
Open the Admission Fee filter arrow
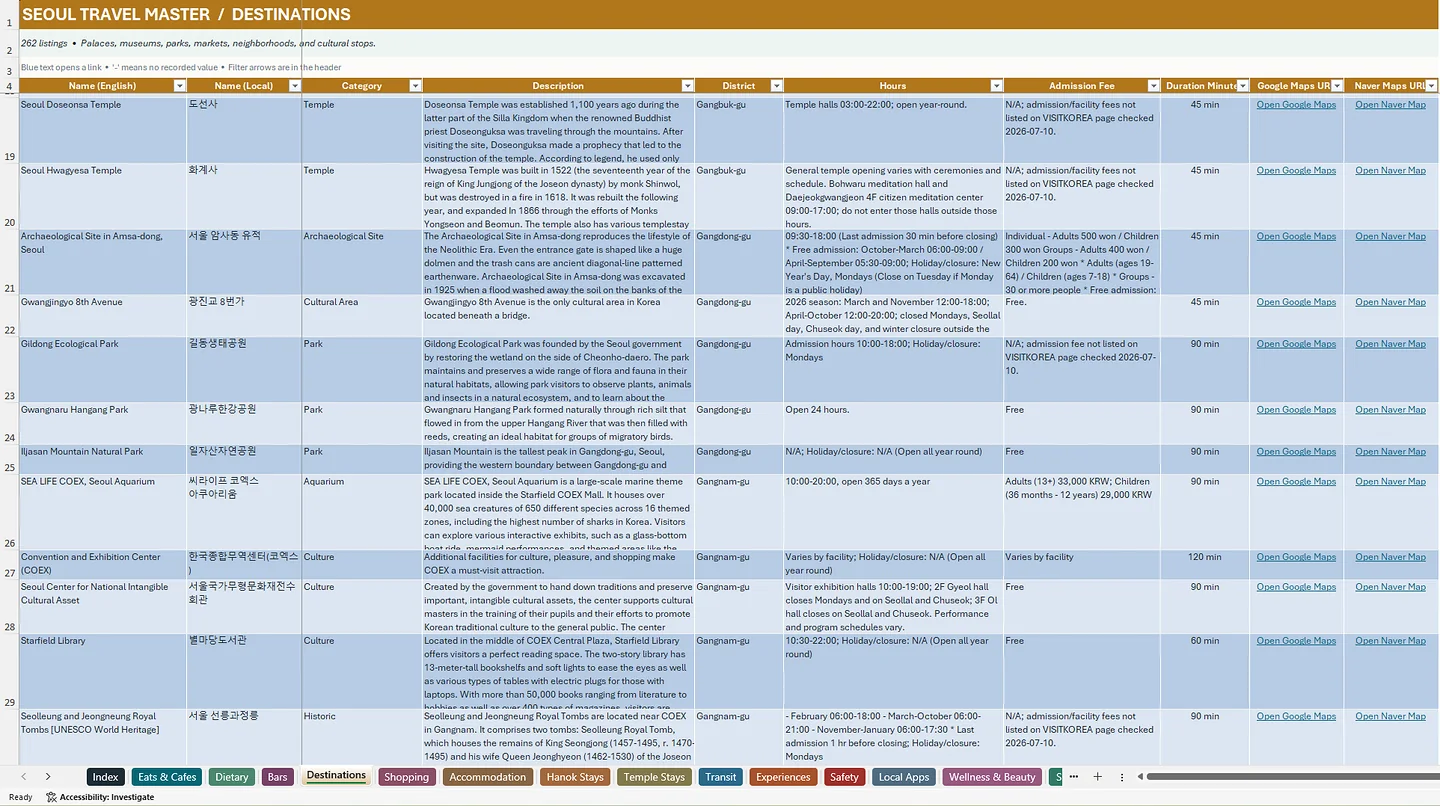[1153, 86]
